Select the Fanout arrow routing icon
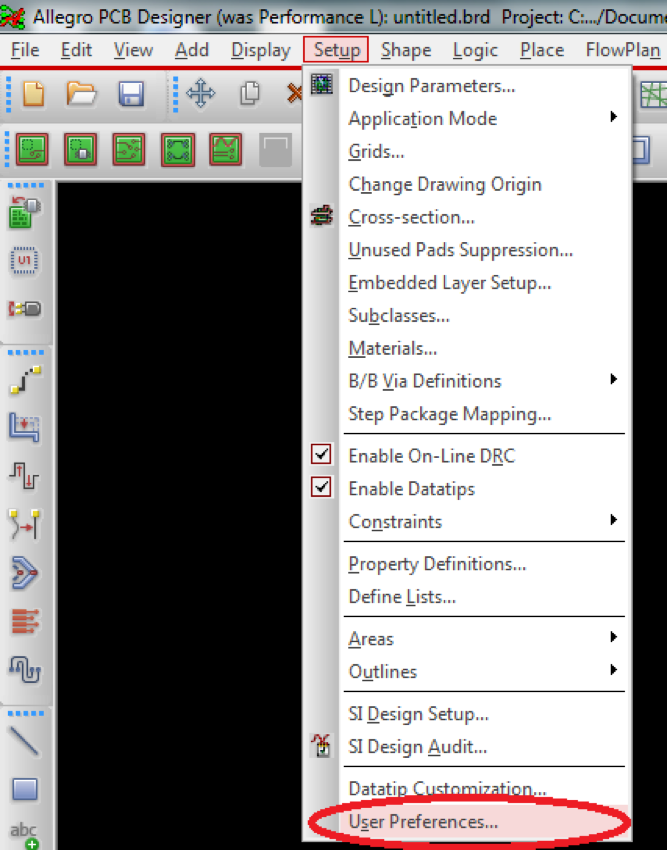This screenshot has height=850, width=667. [x=24, y=572]
